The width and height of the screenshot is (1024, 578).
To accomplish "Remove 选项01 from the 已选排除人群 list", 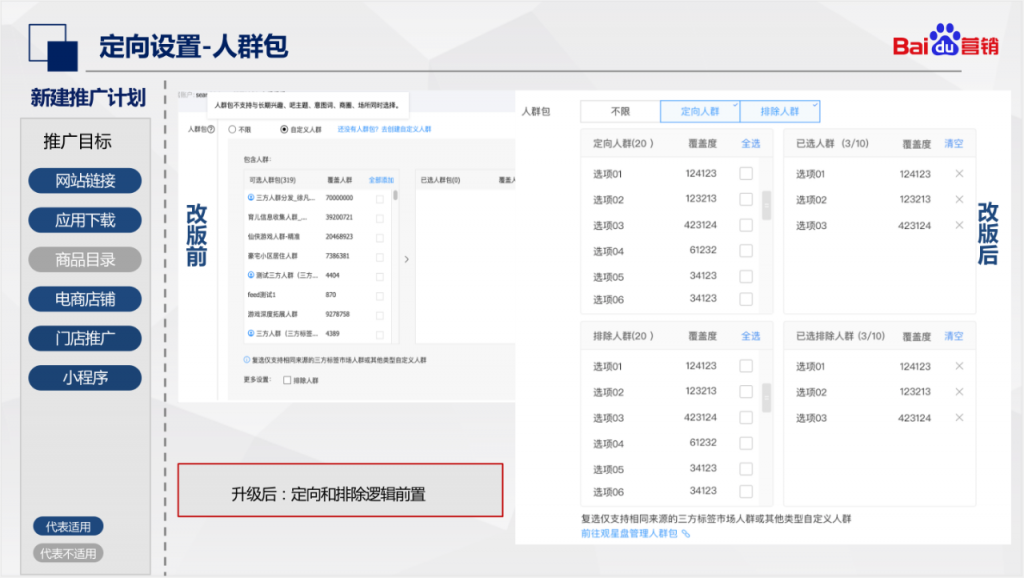I will [x=959, y=366].
